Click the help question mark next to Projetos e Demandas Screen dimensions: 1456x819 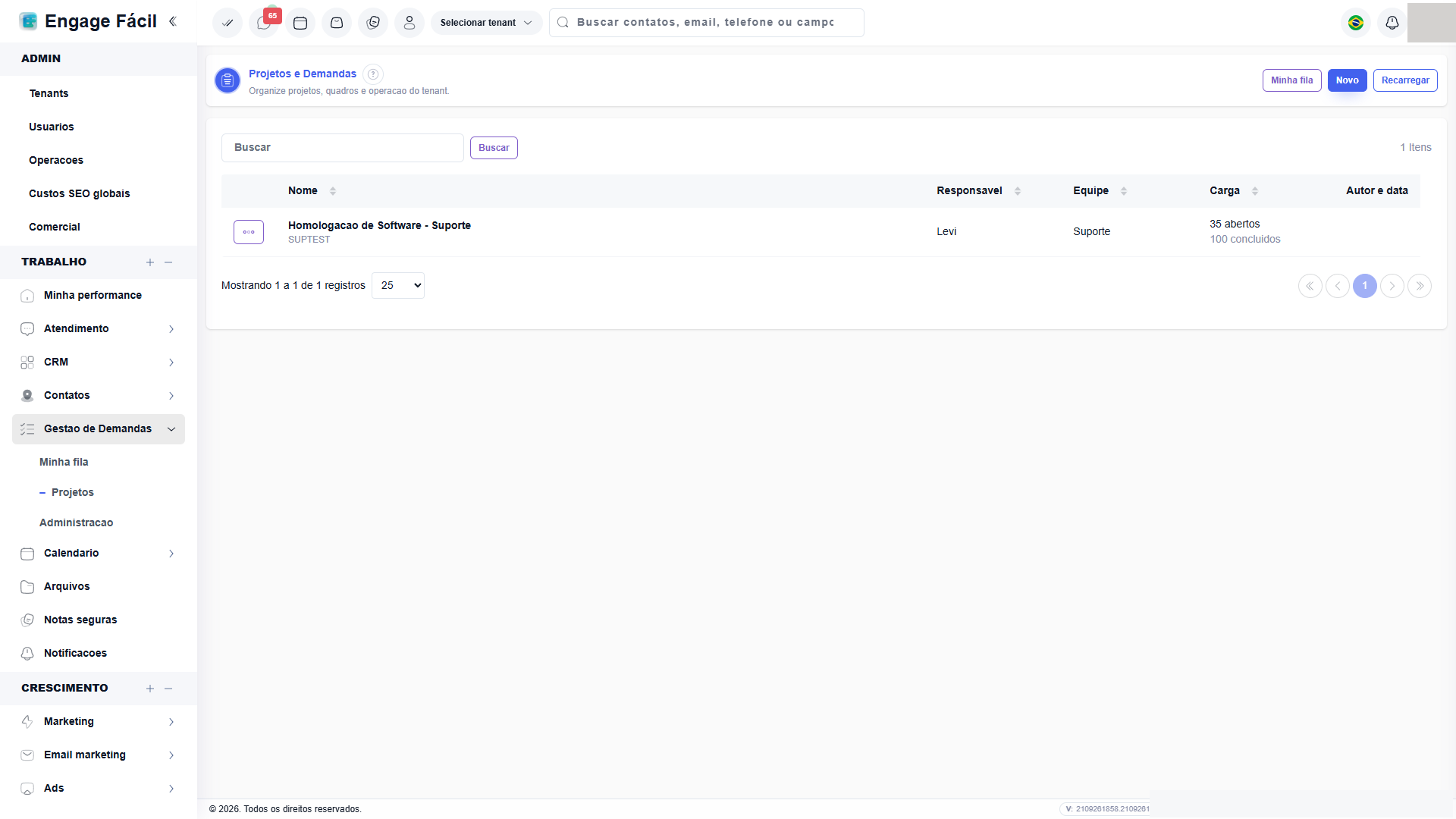coord(373,74)
